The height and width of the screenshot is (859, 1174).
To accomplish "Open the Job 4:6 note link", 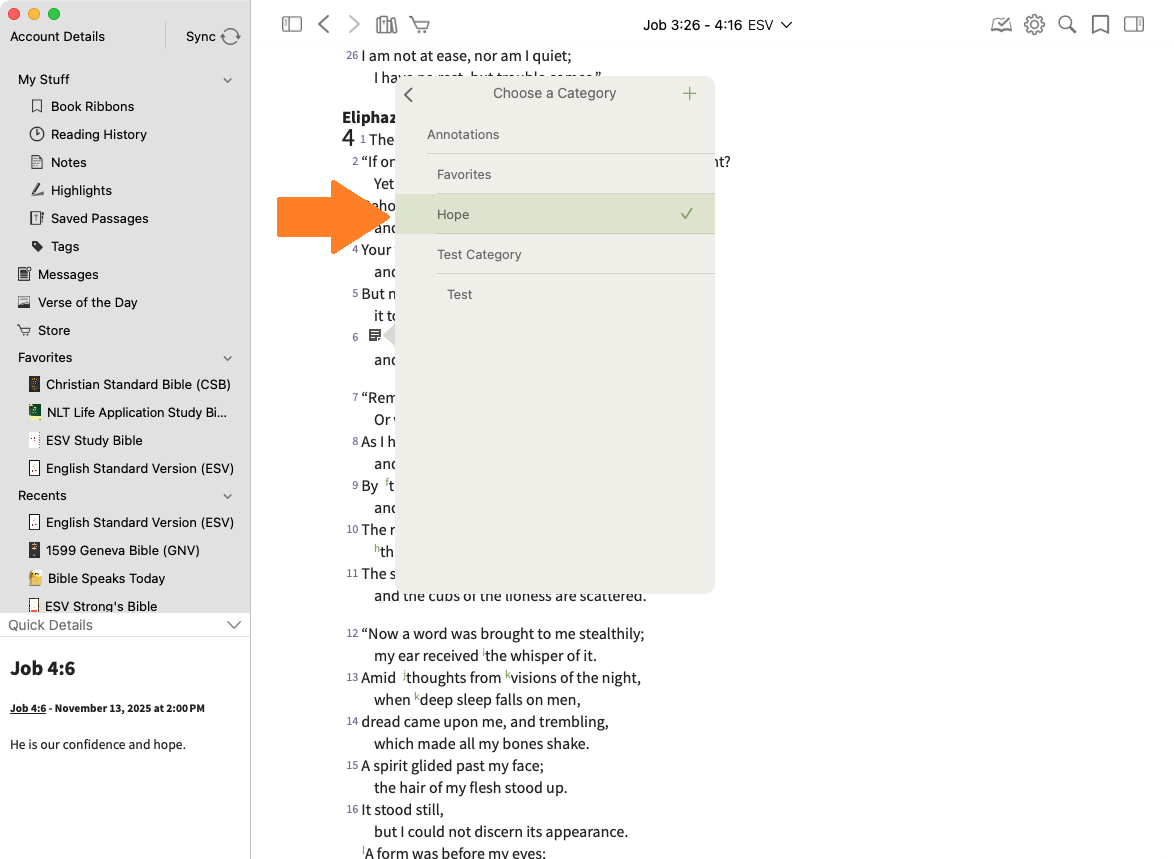I will (28, 708).
